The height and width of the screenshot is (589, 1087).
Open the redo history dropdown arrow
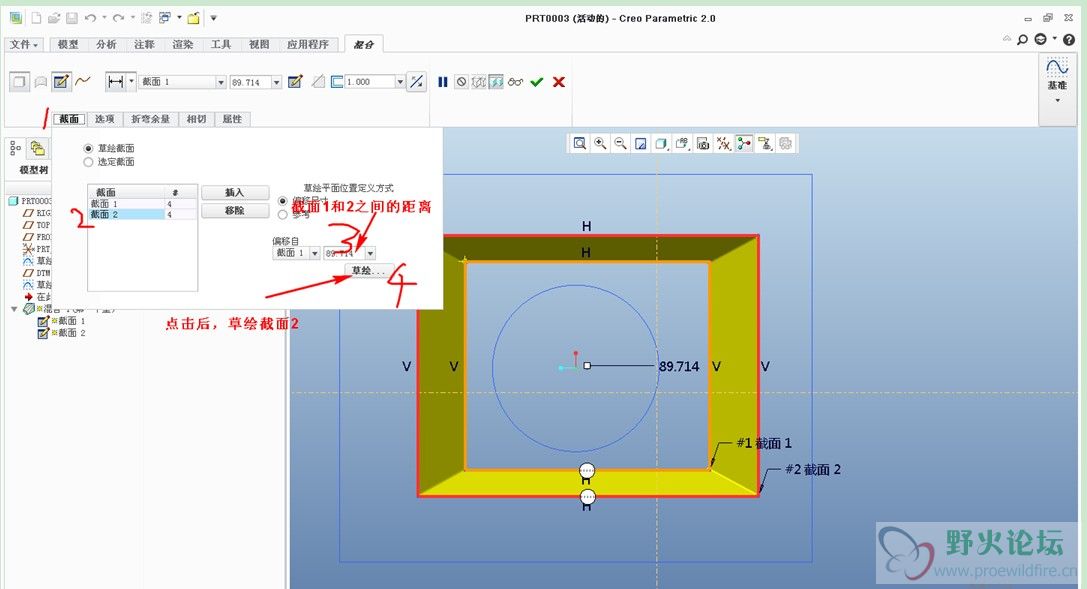[132, 18]
